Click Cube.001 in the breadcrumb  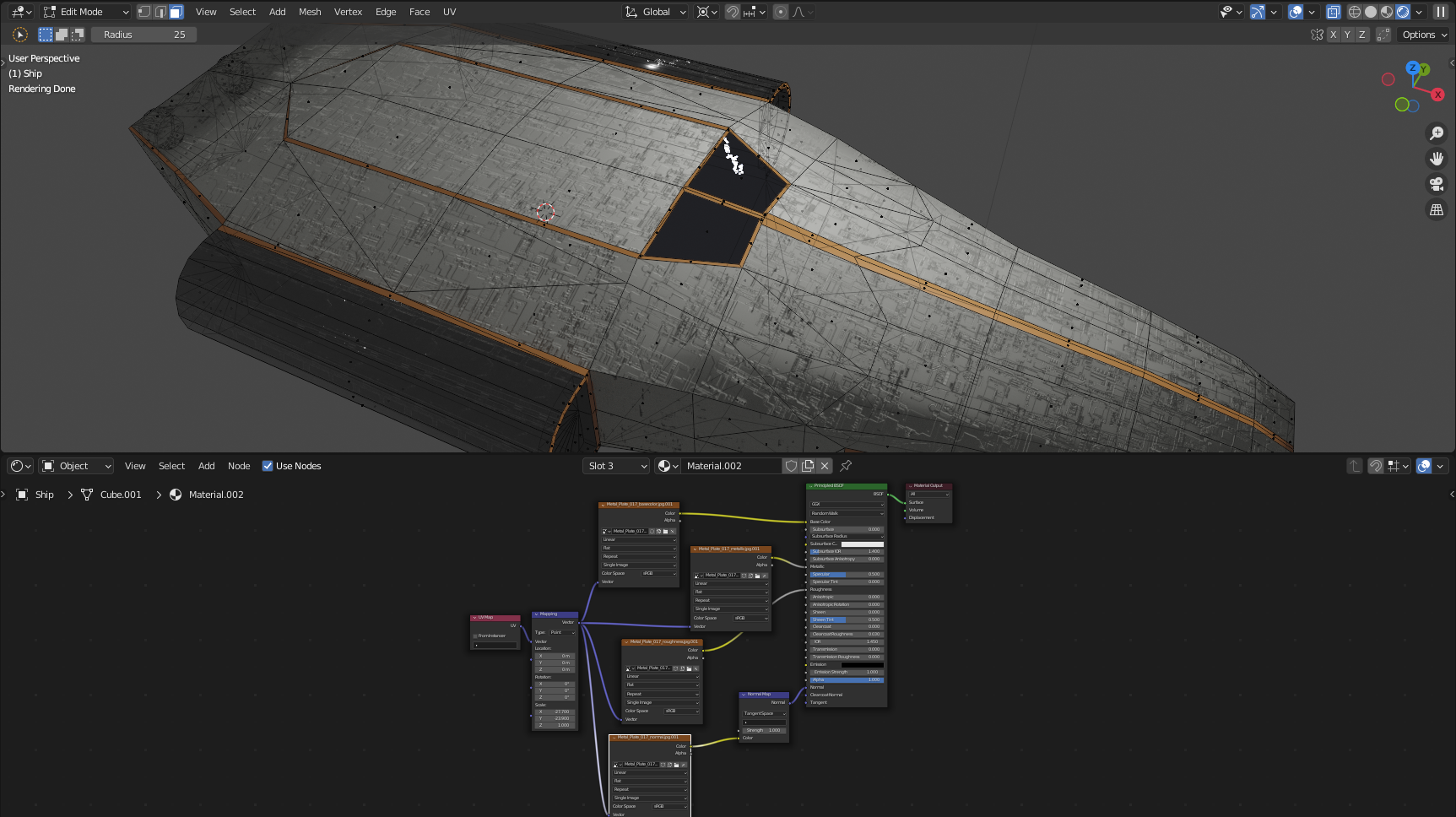click(x=121, y=495)
